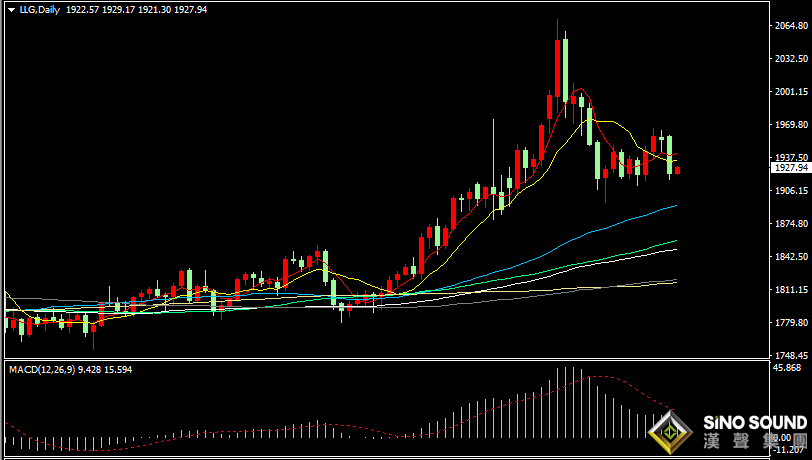Select the LLG,Daily symbol title text
The height and width of the screenshot is (460, 812).
[x=40, y=9]
